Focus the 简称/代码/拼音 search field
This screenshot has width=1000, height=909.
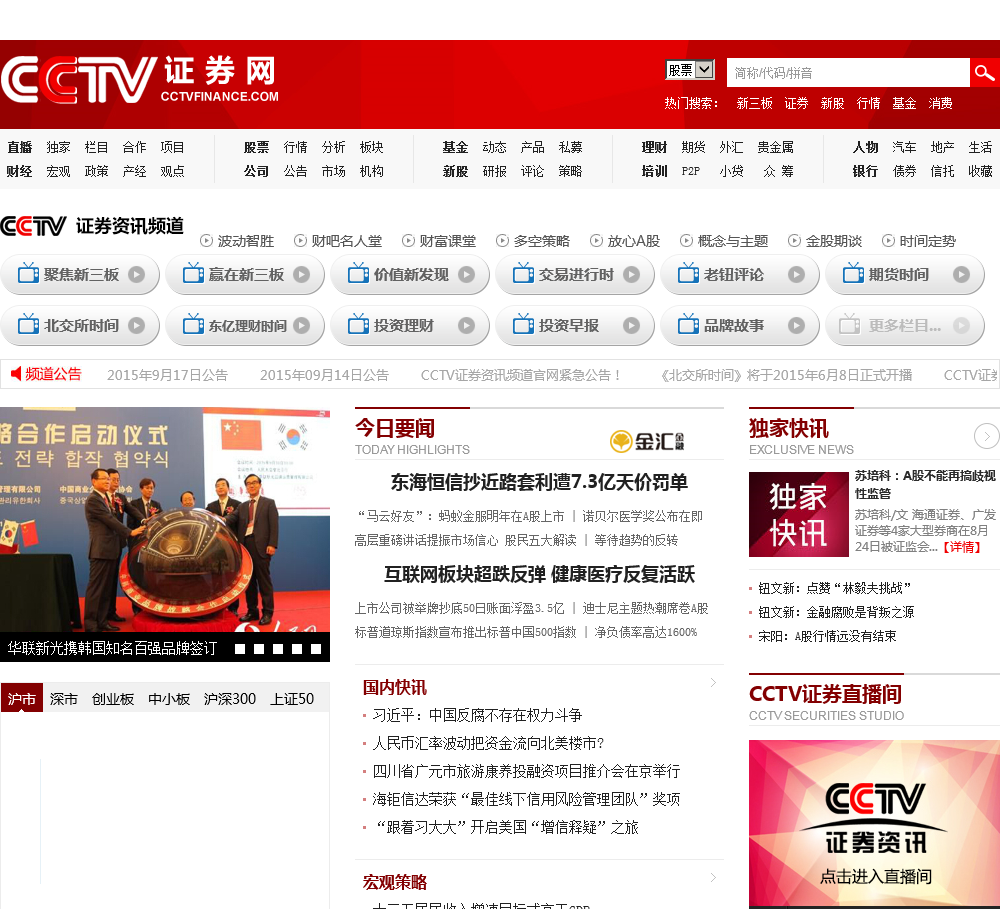tap(848, 73)
